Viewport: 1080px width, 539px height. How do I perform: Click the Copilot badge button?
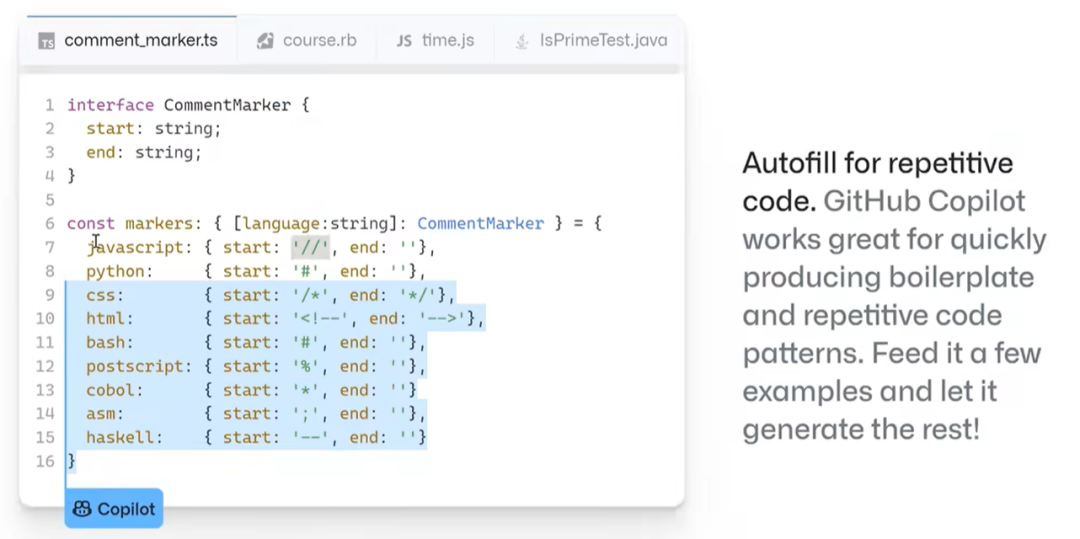pyautogui.click(x=114, y=509)
